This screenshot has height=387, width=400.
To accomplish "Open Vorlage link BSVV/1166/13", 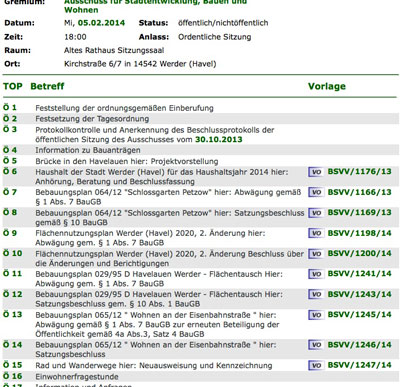I will [359, 192].
